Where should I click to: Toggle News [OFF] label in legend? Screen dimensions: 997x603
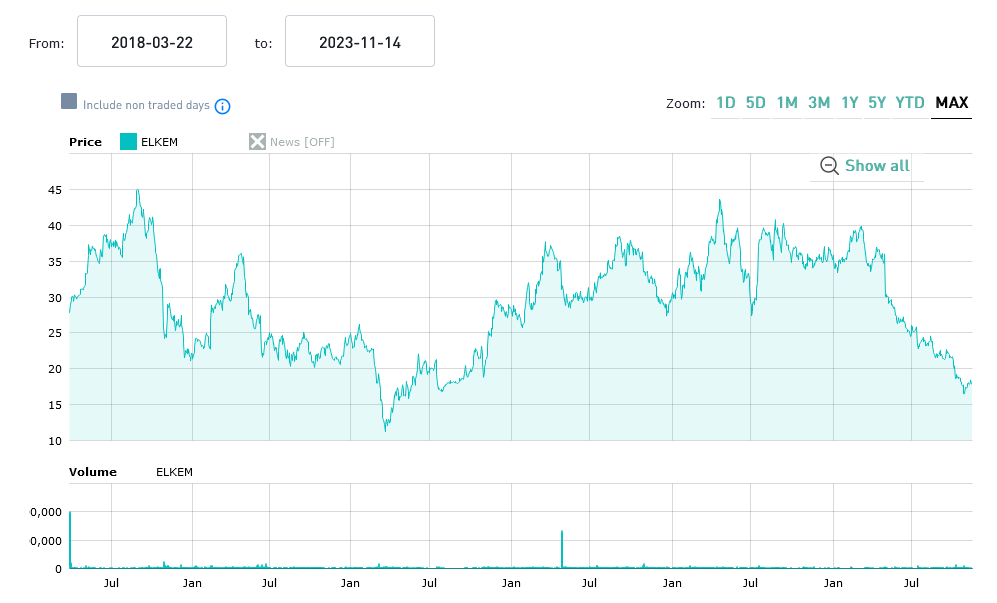click(302, 142)
